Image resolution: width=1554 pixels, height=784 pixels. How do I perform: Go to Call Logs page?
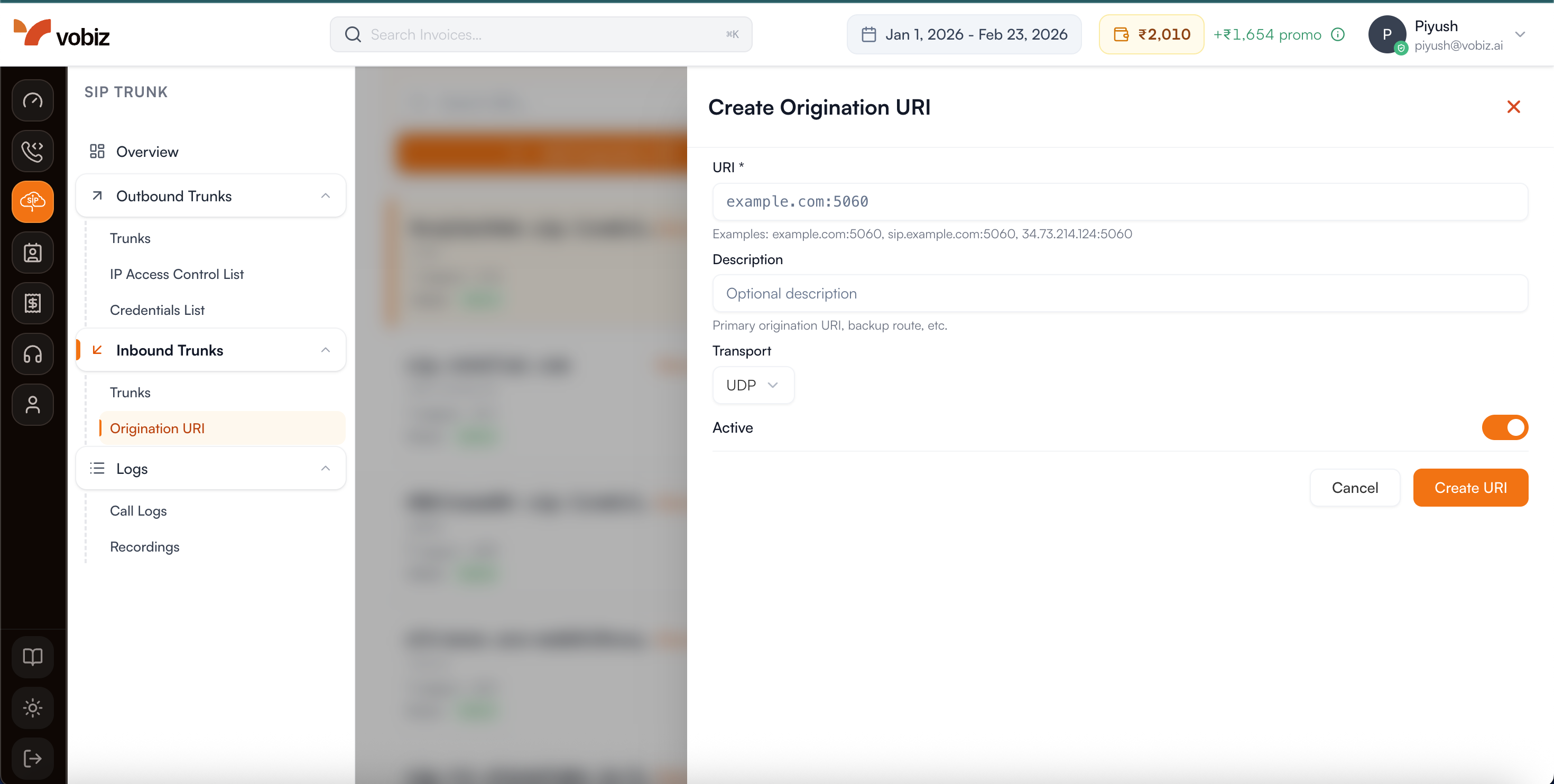(138, 511)
